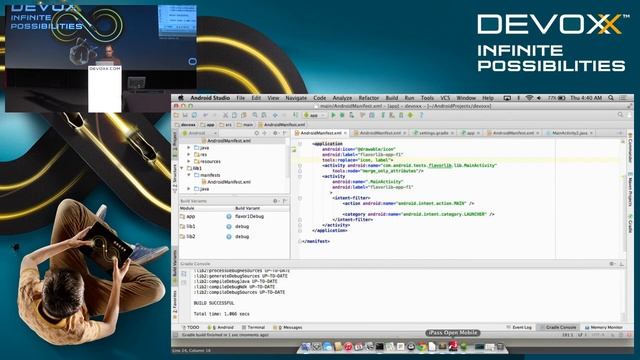
Task: Click the src breadcrumb in navigation bar
Action: click(x=226, y=124)
